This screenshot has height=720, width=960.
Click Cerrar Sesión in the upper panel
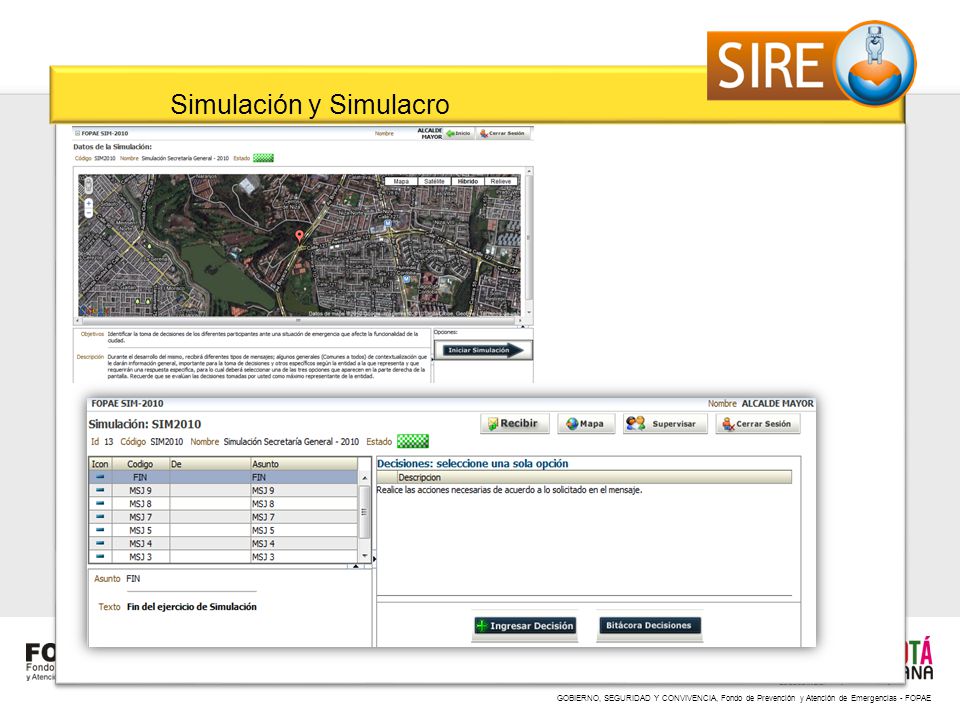[x=503, y=133]
